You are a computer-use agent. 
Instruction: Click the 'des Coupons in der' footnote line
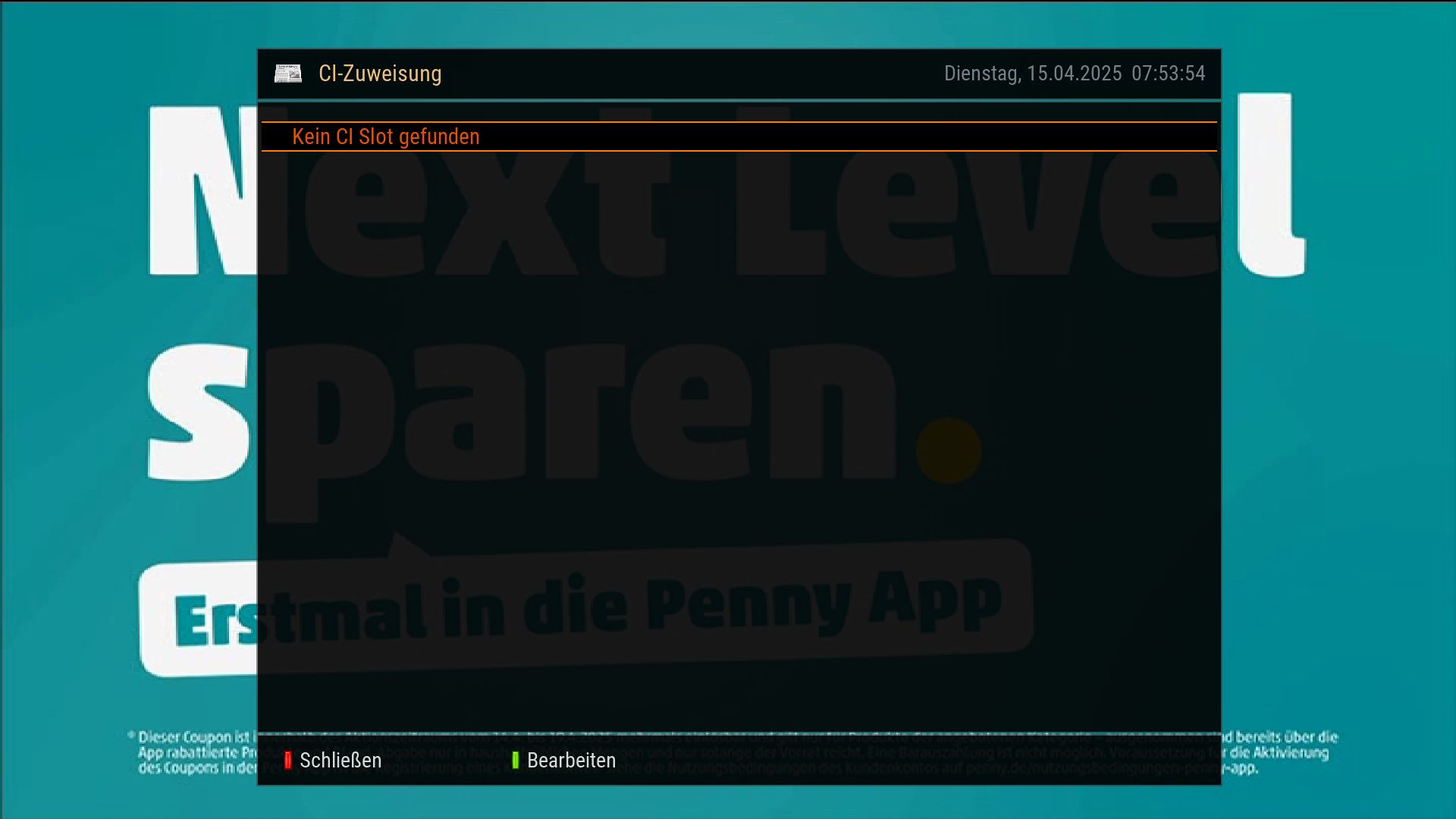[197, 768]
